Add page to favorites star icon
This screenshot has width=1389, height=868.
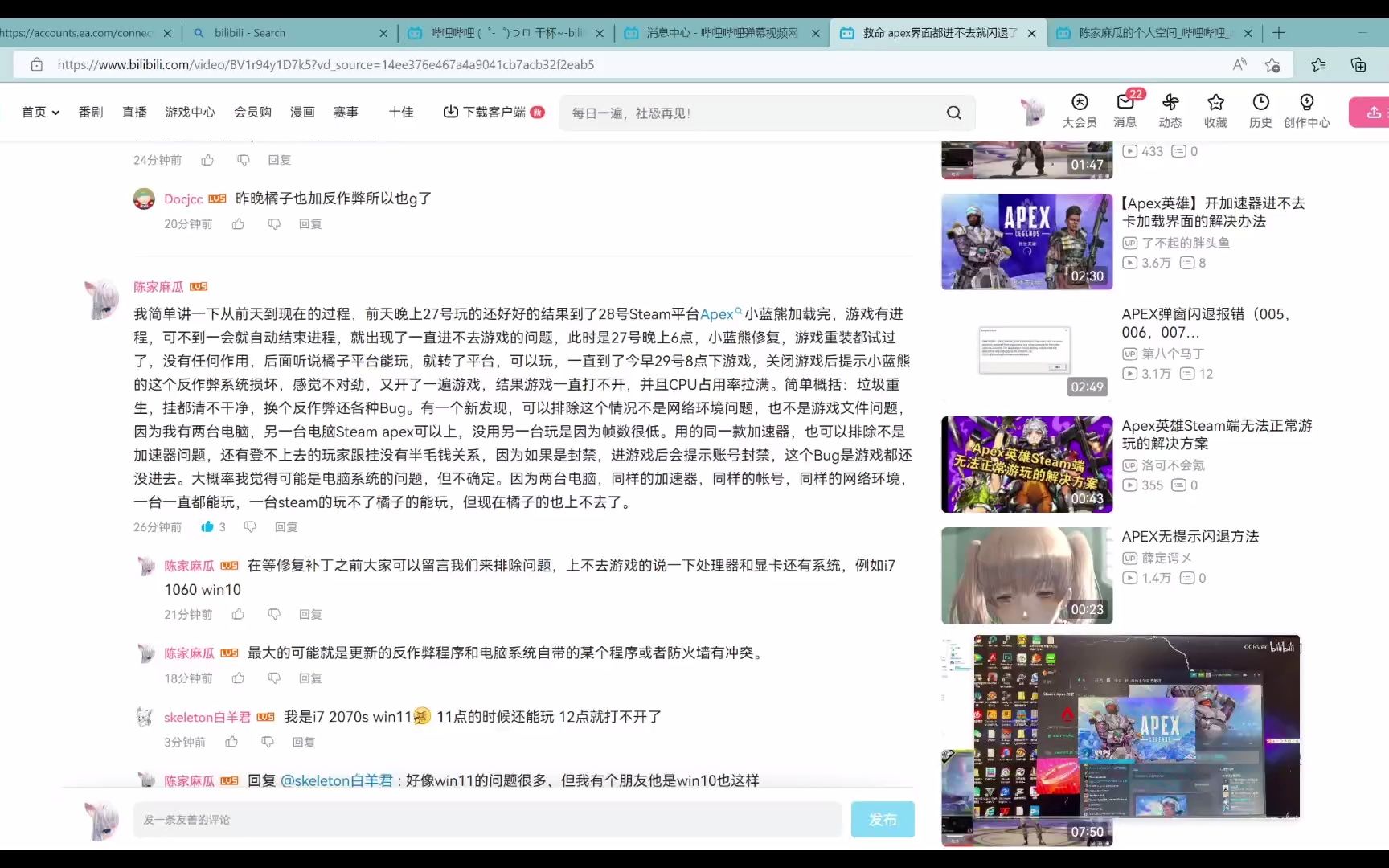[x=1272, y=65]
